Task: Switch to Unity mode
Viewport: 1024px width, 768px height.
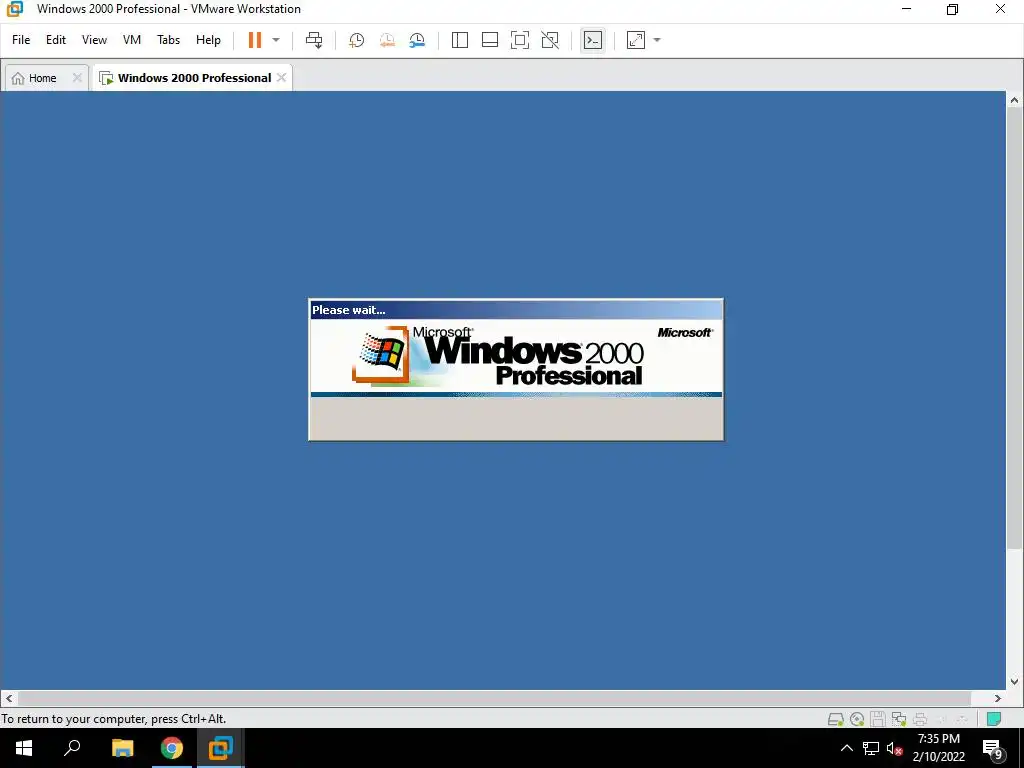Action: point(550,40)
